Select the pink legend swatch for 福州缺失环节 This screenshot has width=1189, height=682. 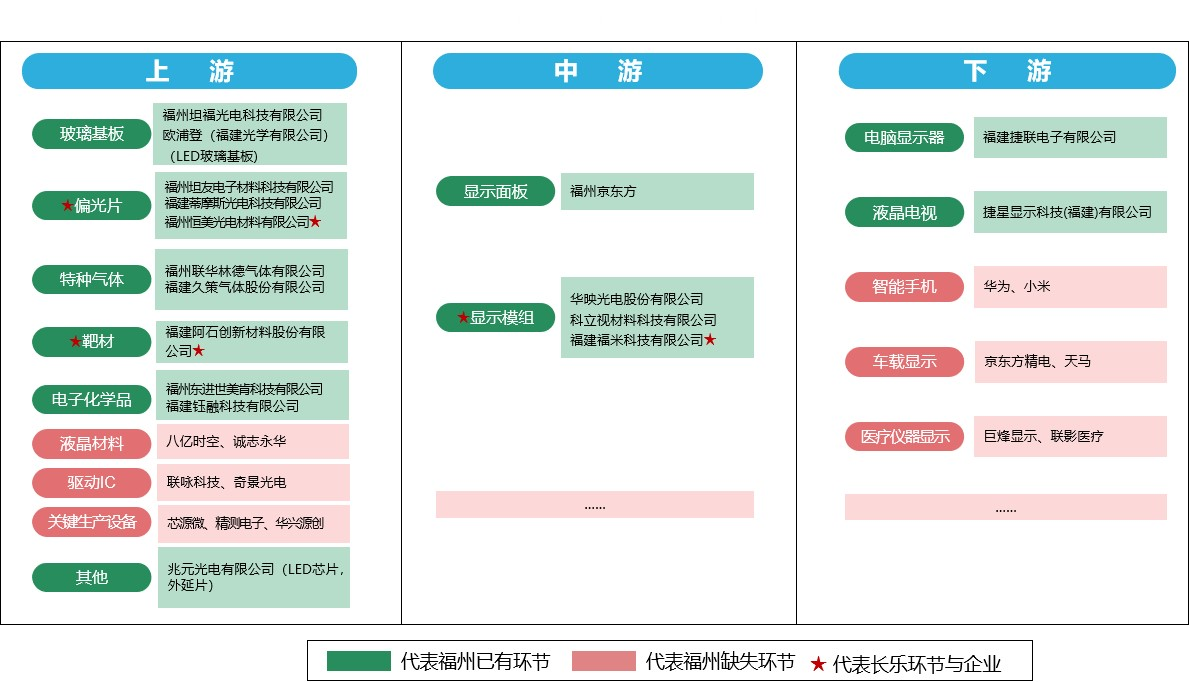pos(603,661)
